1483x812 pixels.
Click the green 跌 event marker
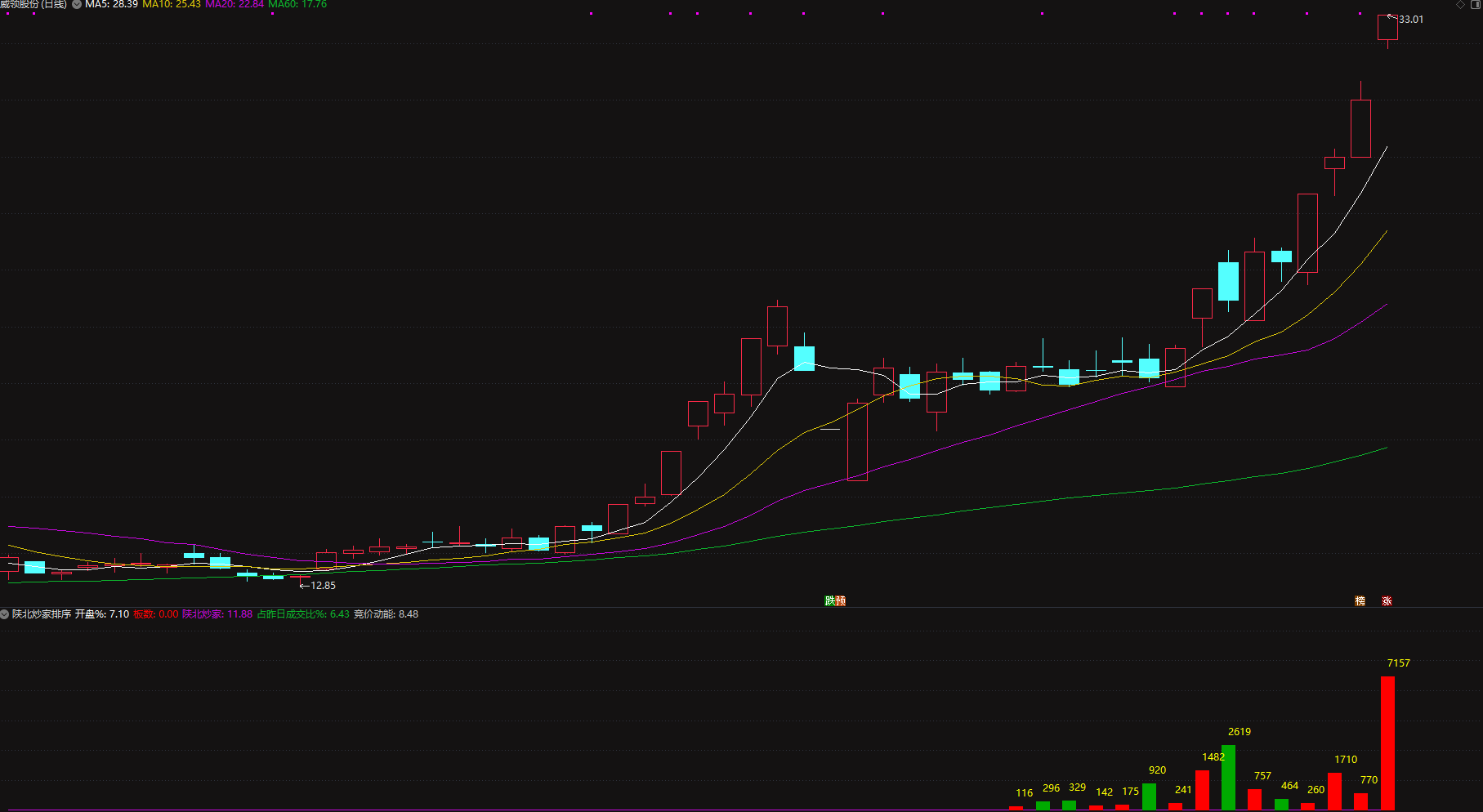coord(830,601)
